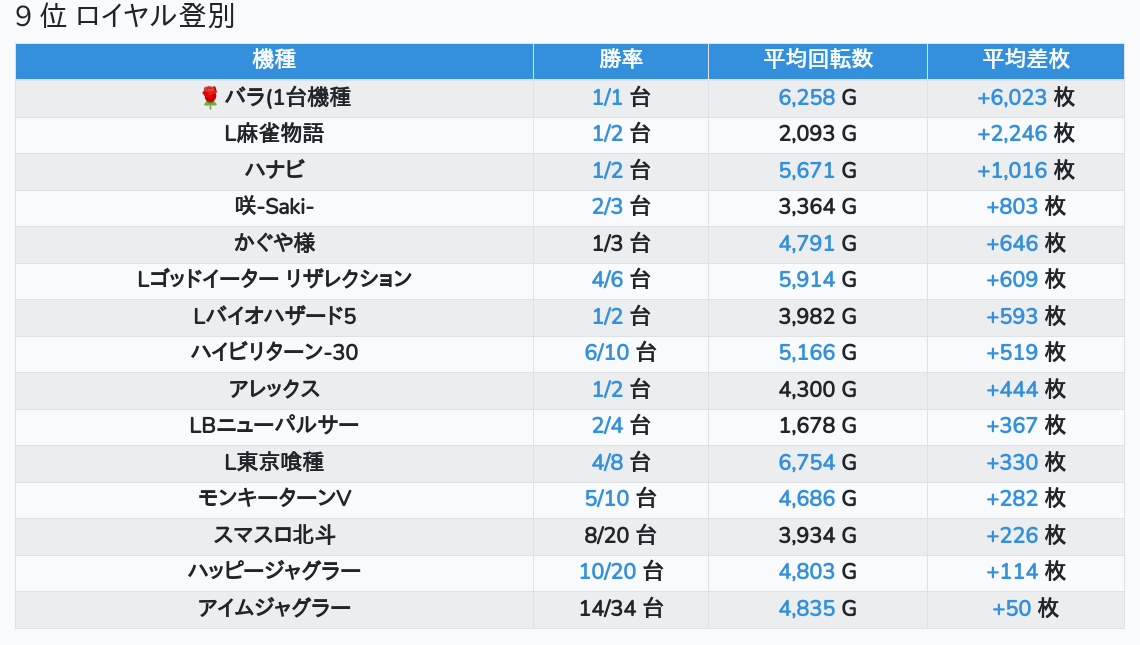Sort table by 平均差枚 column header
This screenshot has height=645, width=1140.
[x=1026, y=59]
